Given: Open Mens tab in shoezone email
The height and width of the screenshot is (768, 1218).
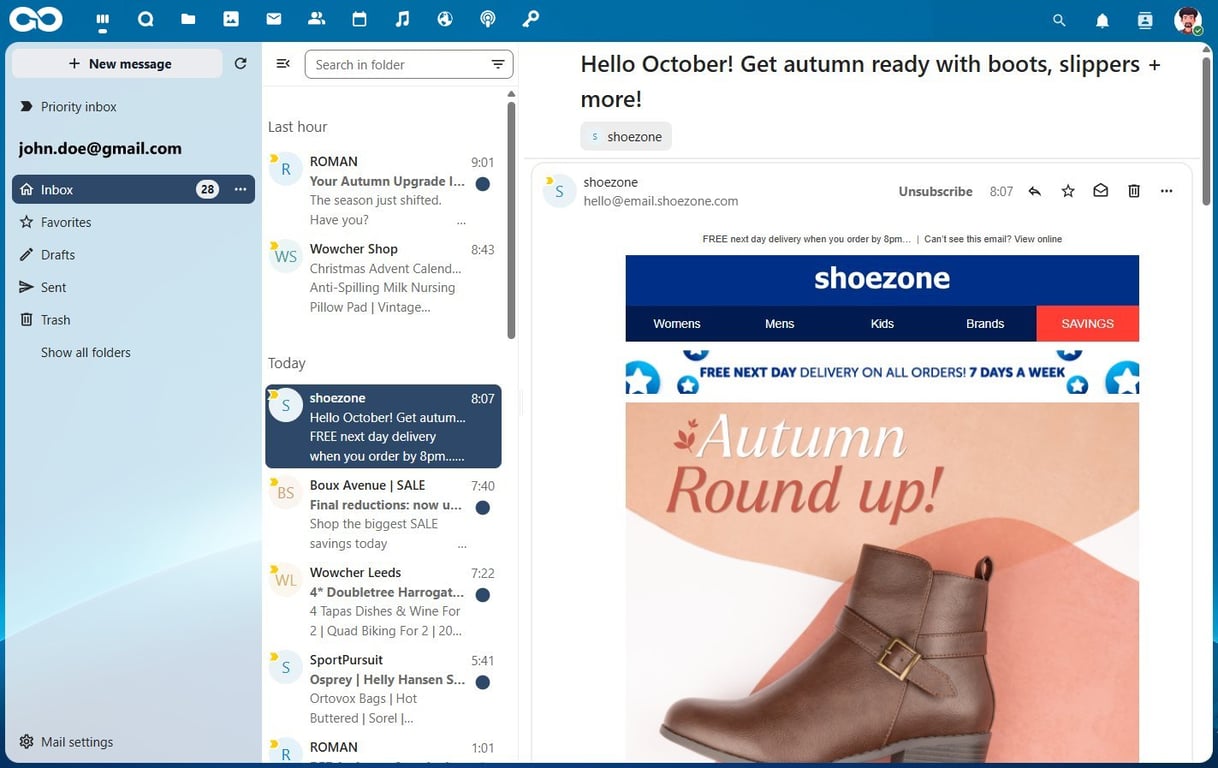Looking at the screenshot, I should tap(779, 323).
